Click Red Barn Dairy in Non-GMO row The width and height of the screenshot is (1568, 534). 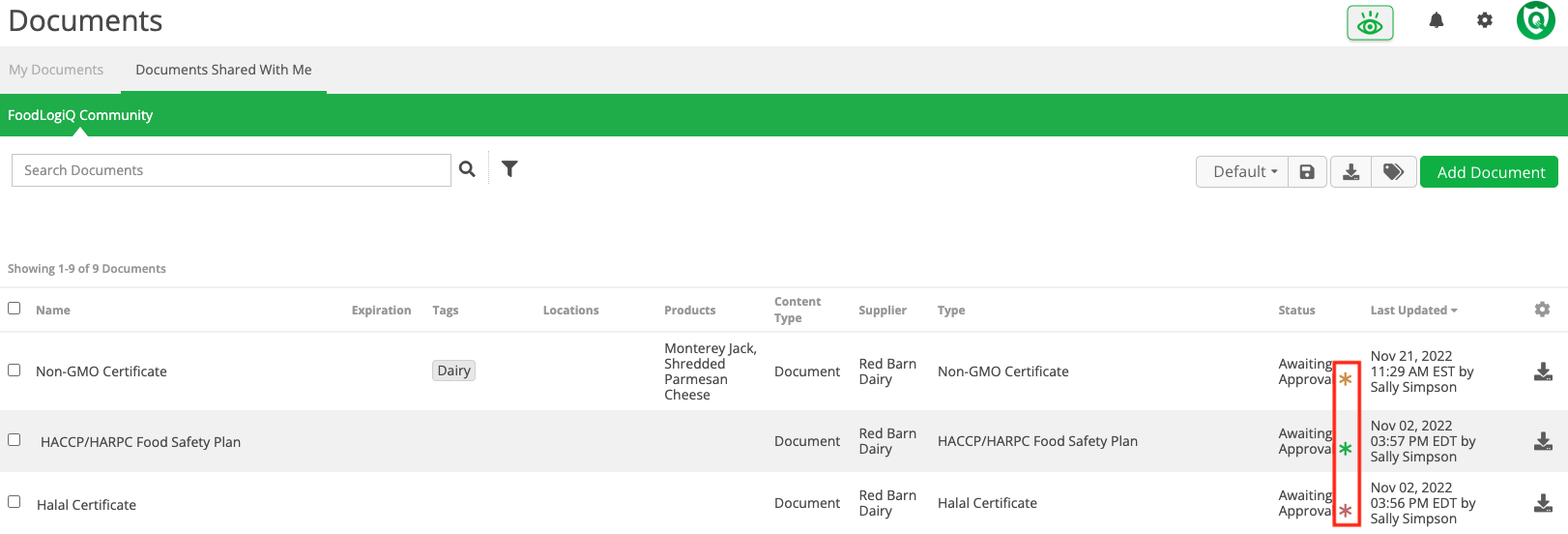click(x=887, y=371)
